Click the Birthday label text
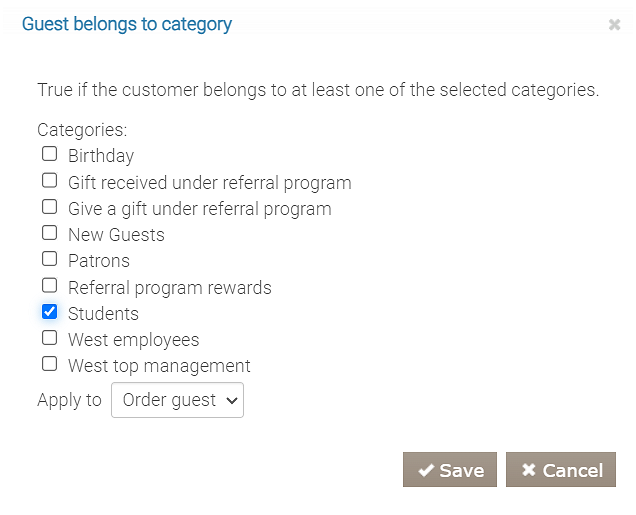This screenshot has width=636, height=515. [101, 156]
